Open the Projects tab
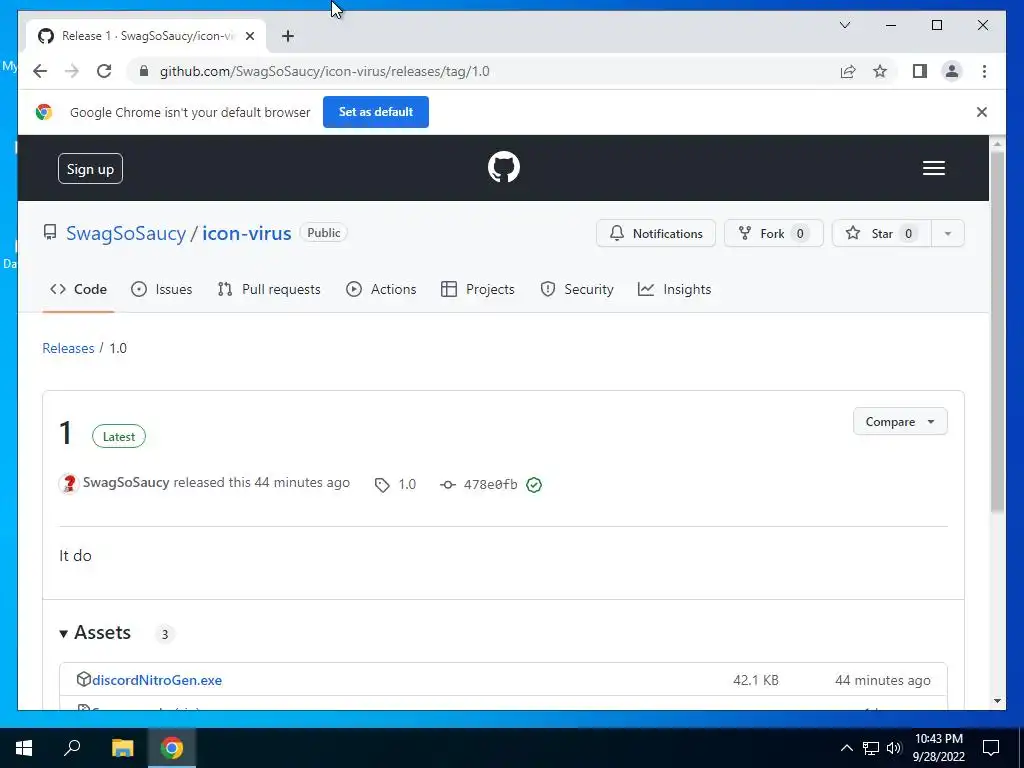The image size is (1024, 768). 478,289
